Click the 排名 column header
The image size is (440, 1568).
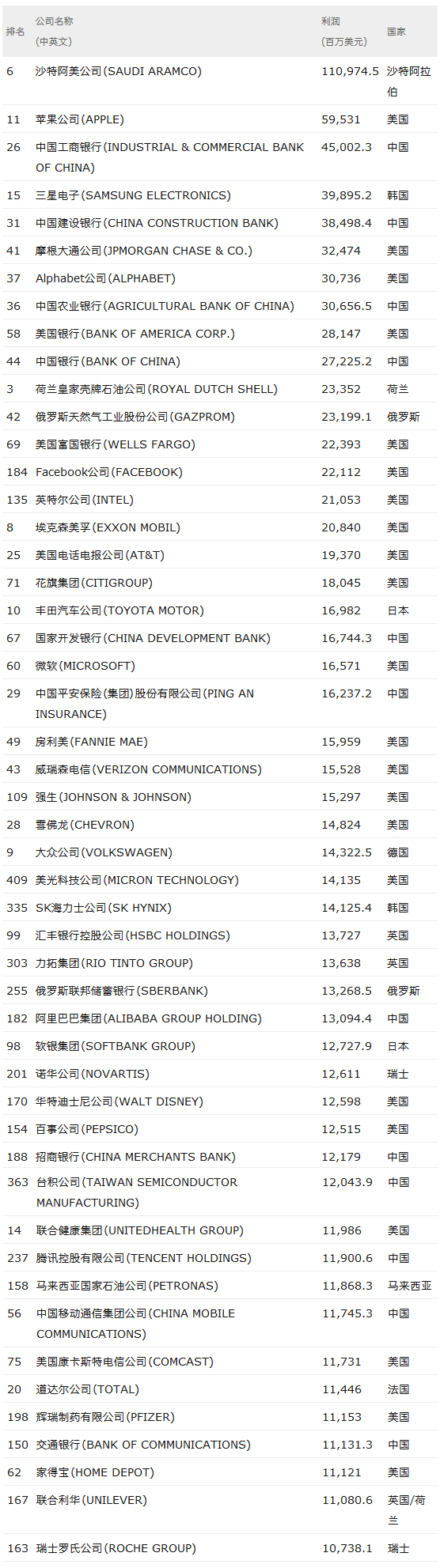pos(16,32)
